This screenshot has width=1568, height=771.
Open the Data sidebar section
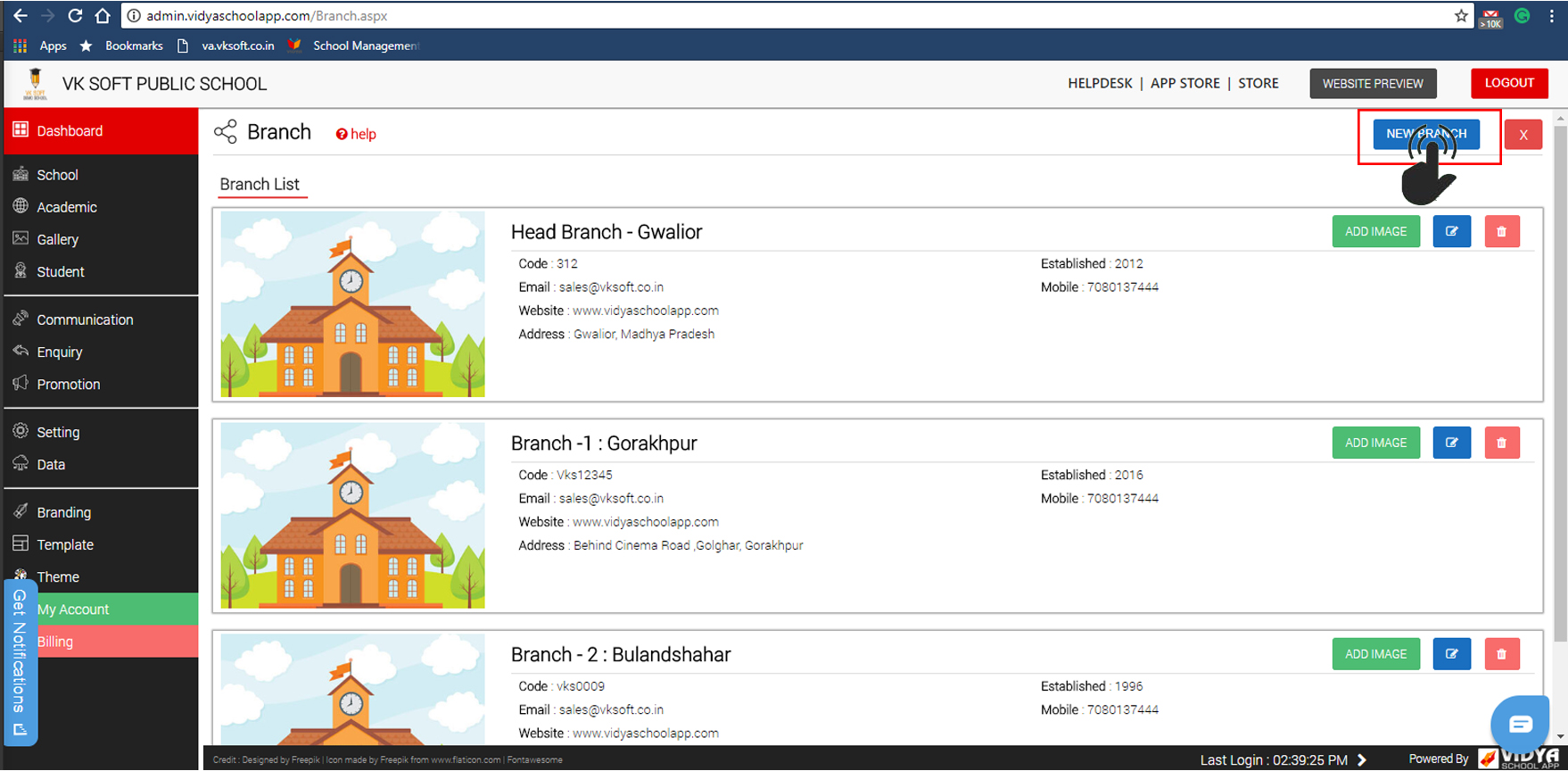click(x=101, y=464)
